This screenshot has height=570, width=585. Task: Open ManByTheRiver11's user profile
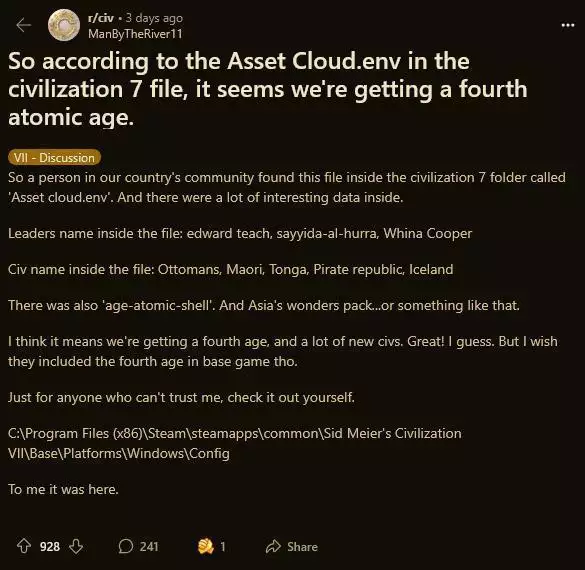[135, 34]
